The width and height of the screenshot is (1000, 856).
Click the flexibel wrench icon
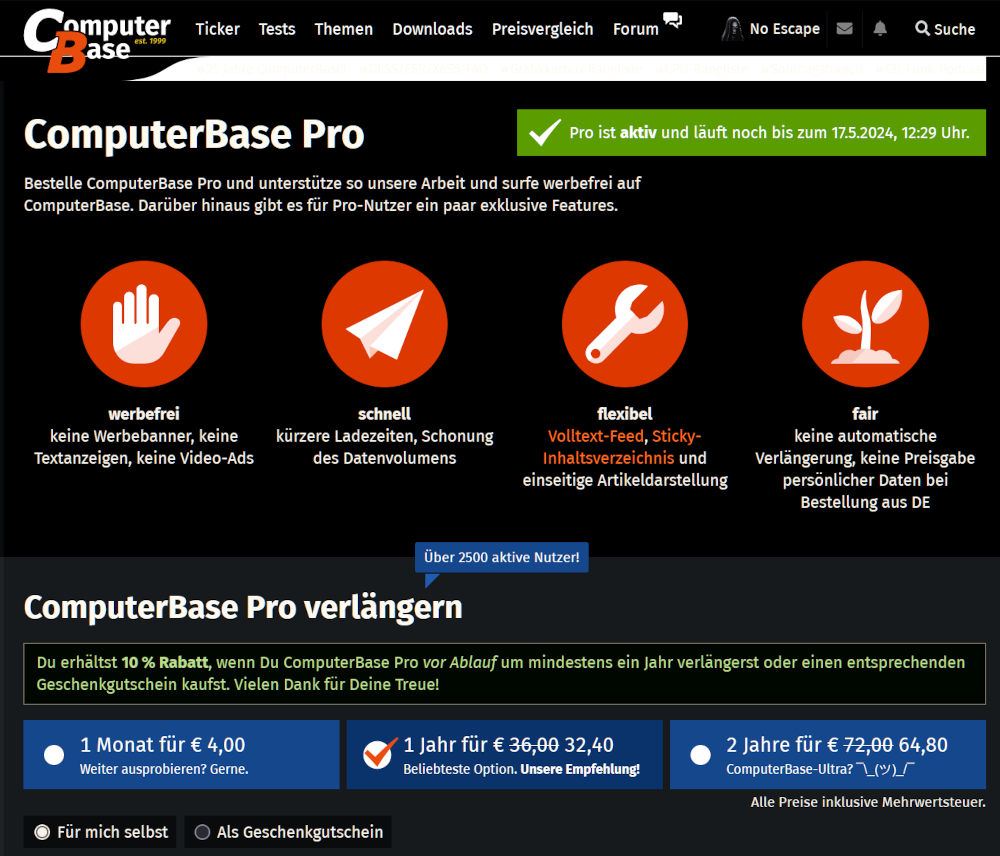625,324
